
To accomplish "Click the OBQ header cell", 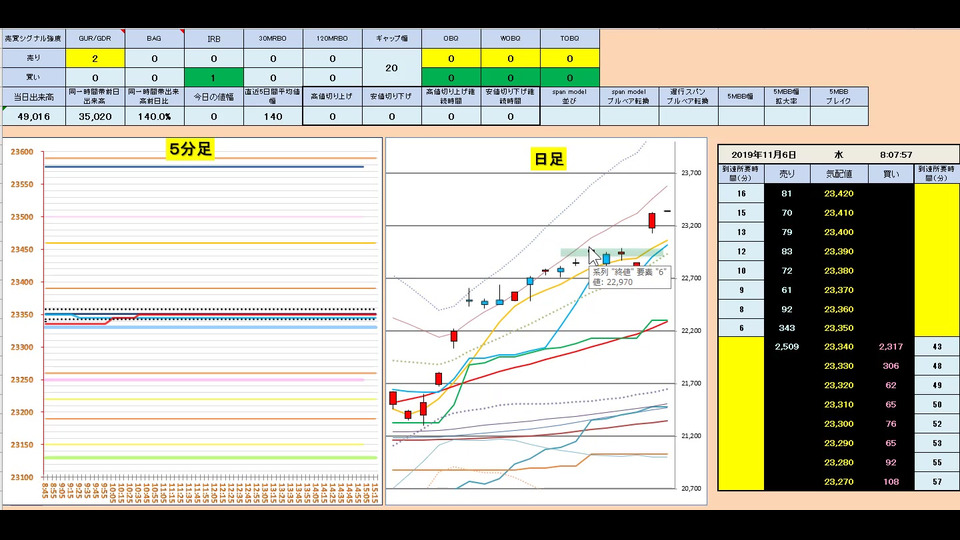I will pyautogui.click(x=451, y=39).
